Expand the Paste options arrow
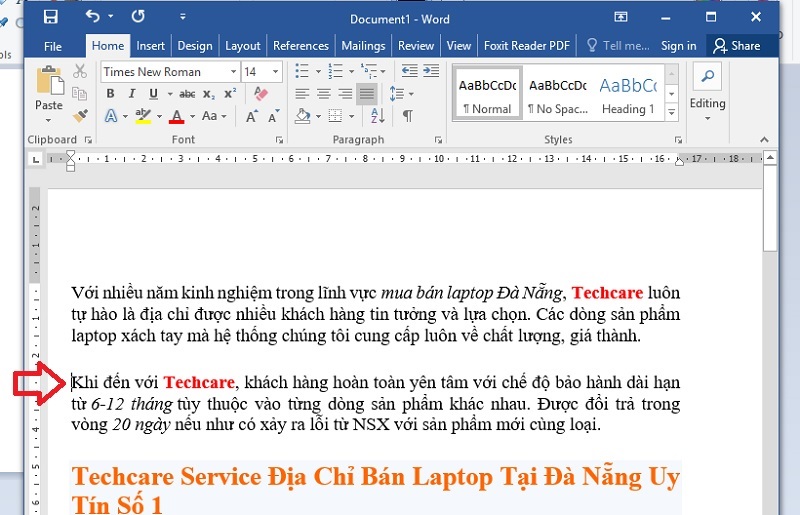Screen dimensions: 800x515 [48, 121]
